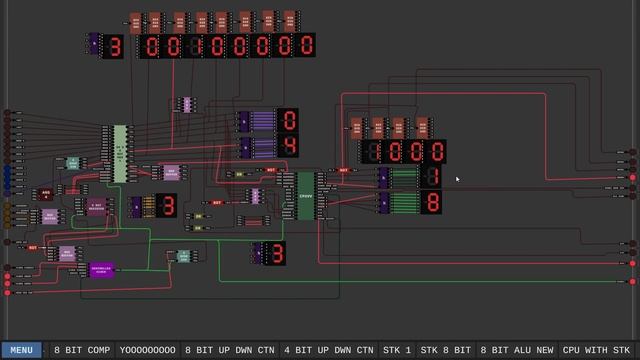640x360 pixels.
Task: Click the lit red output pin in the upper right group
Action: pos(633,178)
